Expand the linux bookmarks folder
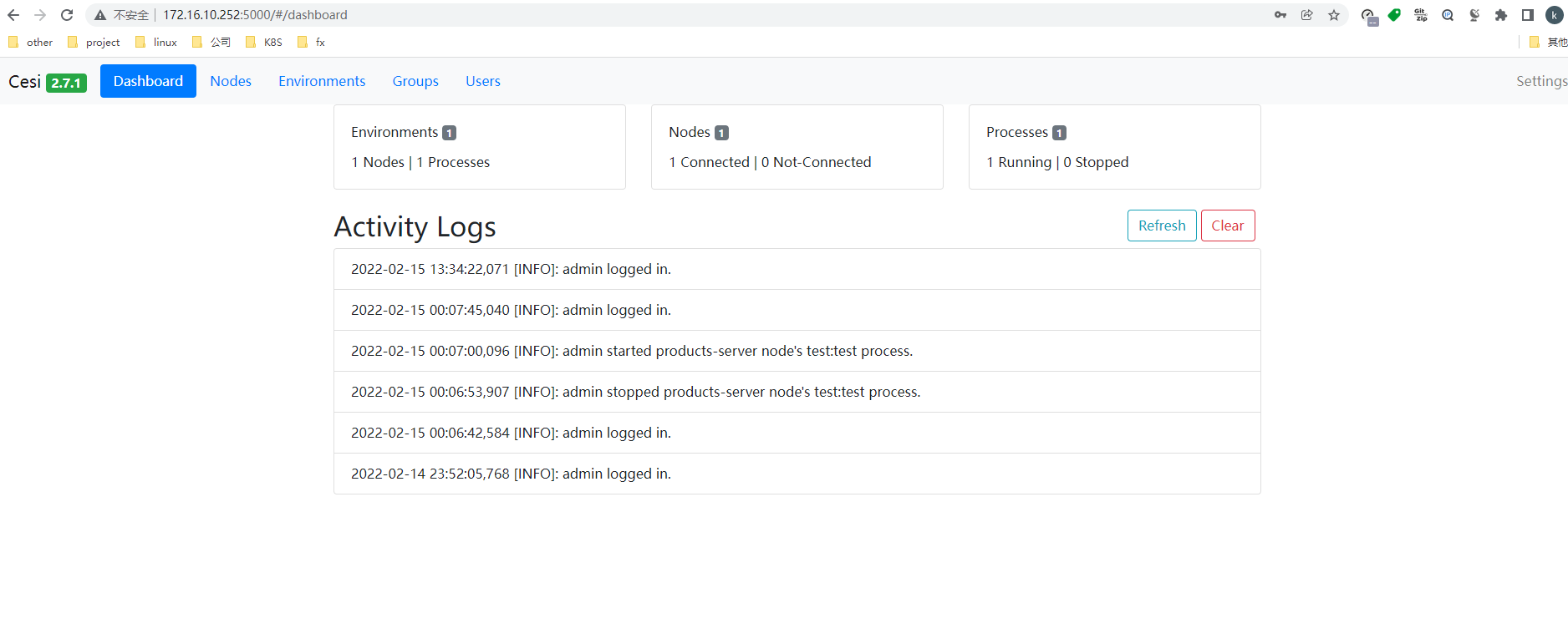Image resolution: width=1568 pixels, height=644 pixels. [156, 42]
